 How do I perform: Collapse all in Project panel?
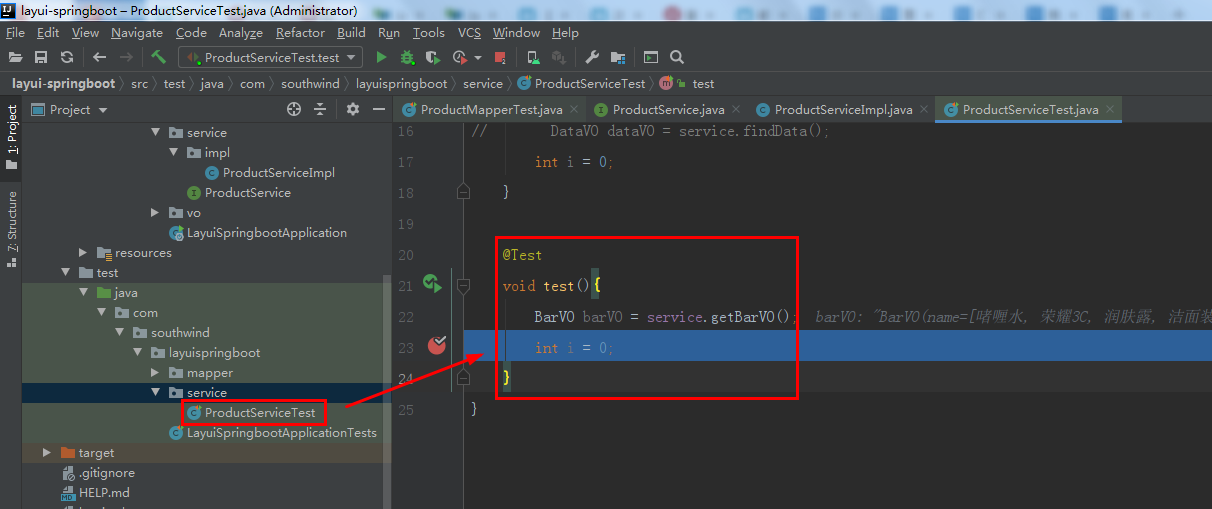pos(320,109)
